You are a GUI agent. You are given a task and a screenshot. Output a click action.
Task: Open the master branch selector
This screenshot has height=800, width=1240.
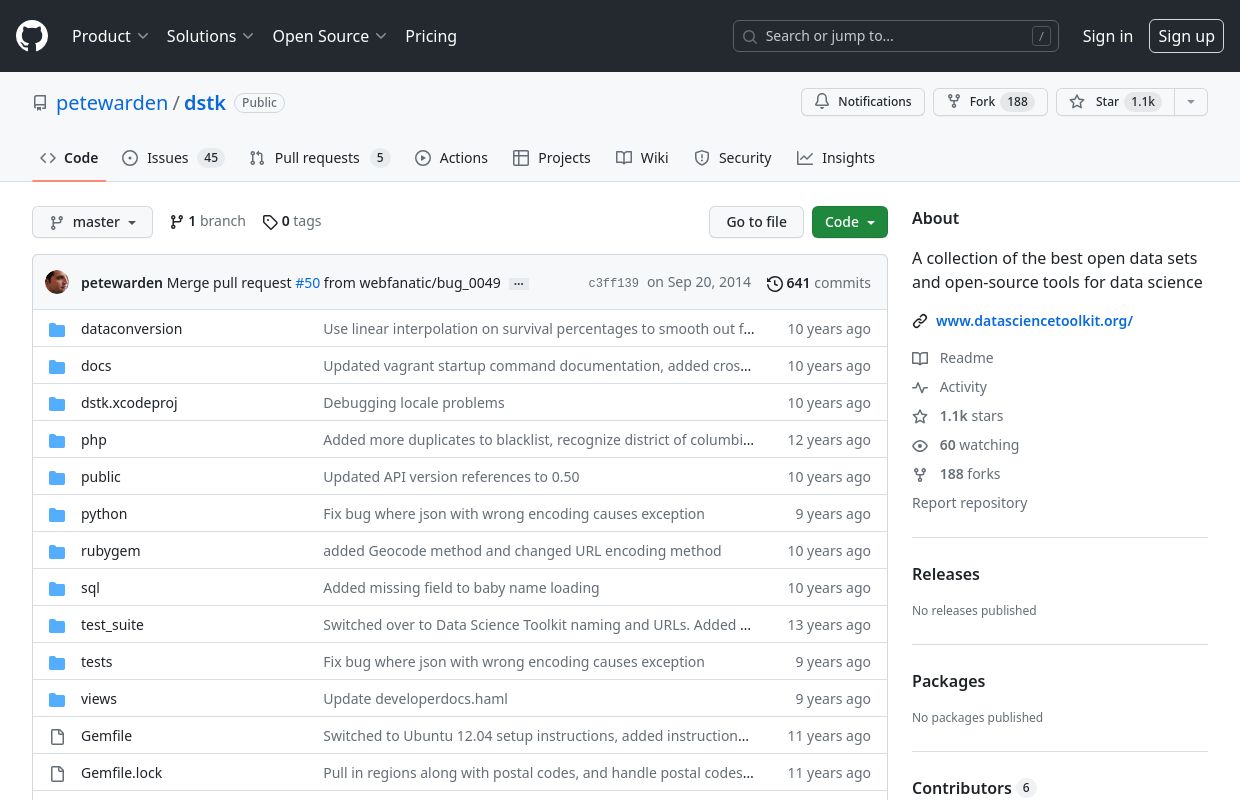(x=92, y=222)
